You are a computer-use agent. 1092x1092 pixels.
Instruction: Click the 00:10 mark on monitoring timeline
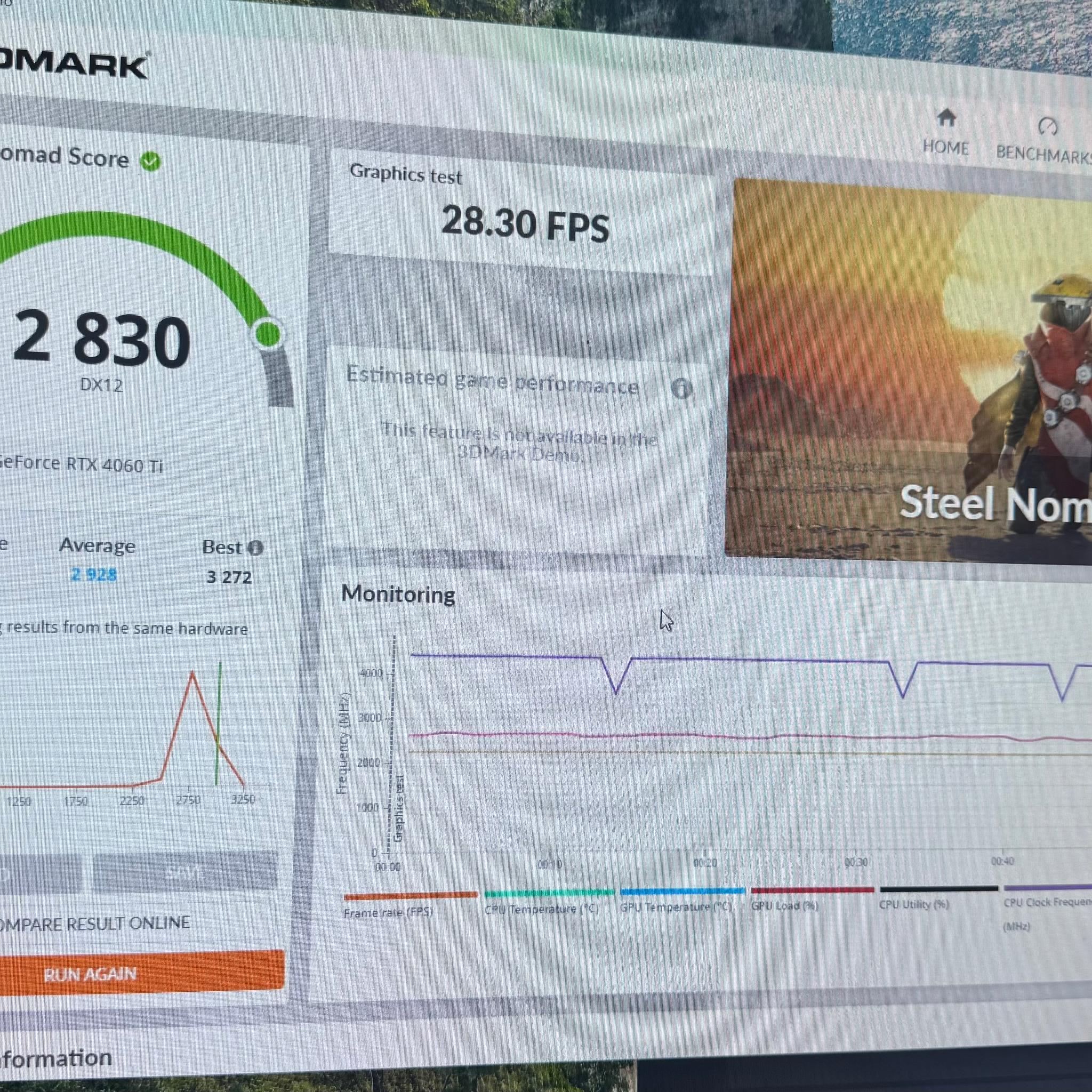coord(549,865)
